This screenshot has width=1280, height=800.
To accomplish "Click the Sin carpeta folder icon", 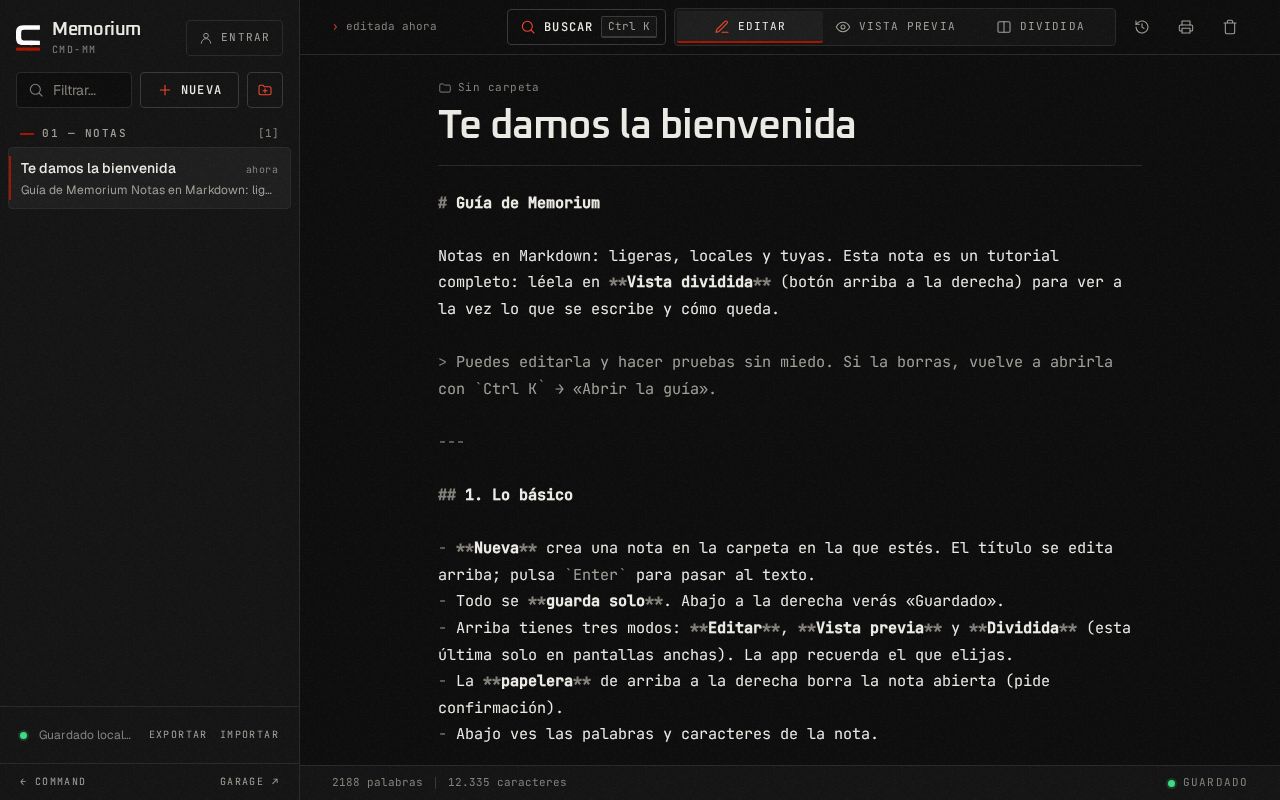I will [445, 88].
